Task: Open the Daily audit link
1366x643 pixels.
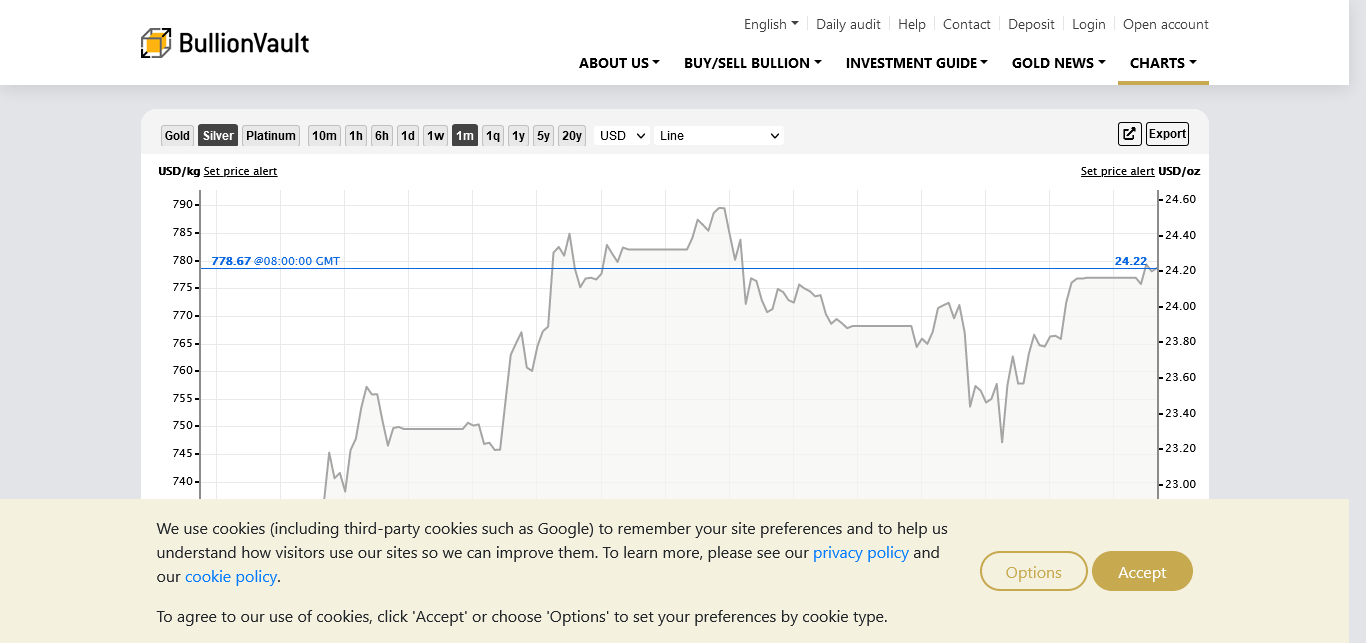Action: pyautogui.click(x=848, y=24)
